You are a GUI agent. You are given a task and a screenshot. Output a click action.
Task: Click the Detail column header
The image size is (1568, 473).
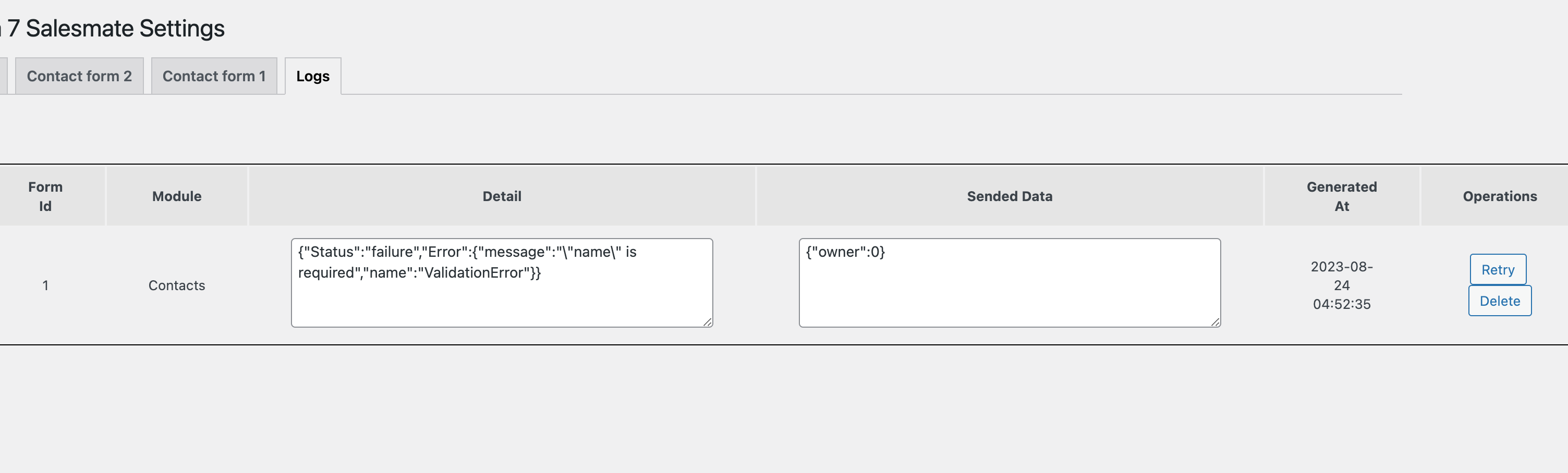point(502,196)
